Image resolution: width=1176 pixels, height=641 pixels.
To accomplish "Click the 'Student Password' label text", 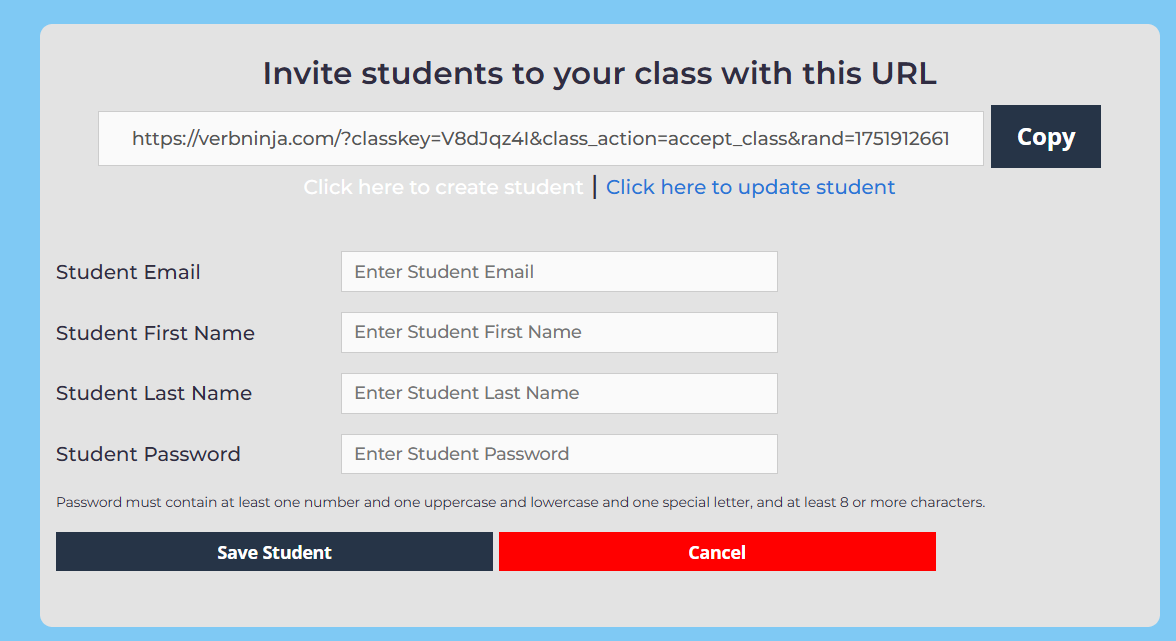I will 148,454.
